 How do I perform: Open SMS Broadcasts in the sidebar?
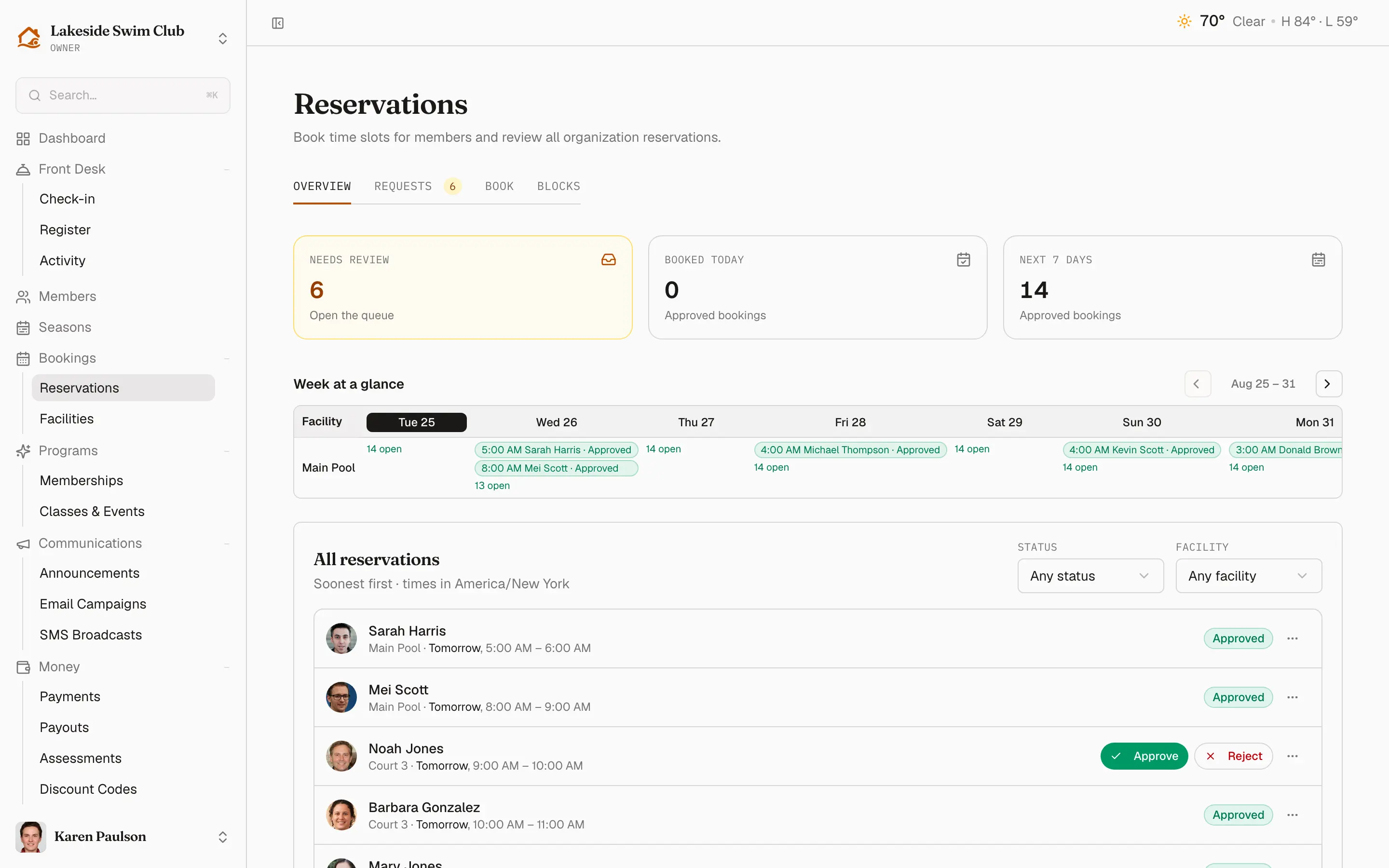click(x=91, y=635)
